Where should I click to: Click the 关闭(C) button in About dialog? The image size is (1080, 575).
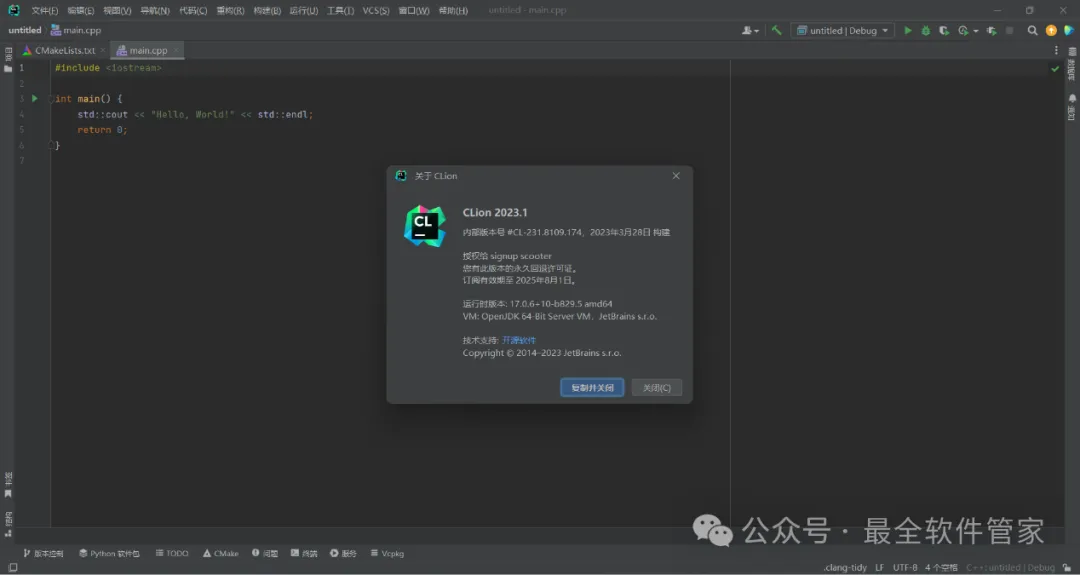pos(657,388)
